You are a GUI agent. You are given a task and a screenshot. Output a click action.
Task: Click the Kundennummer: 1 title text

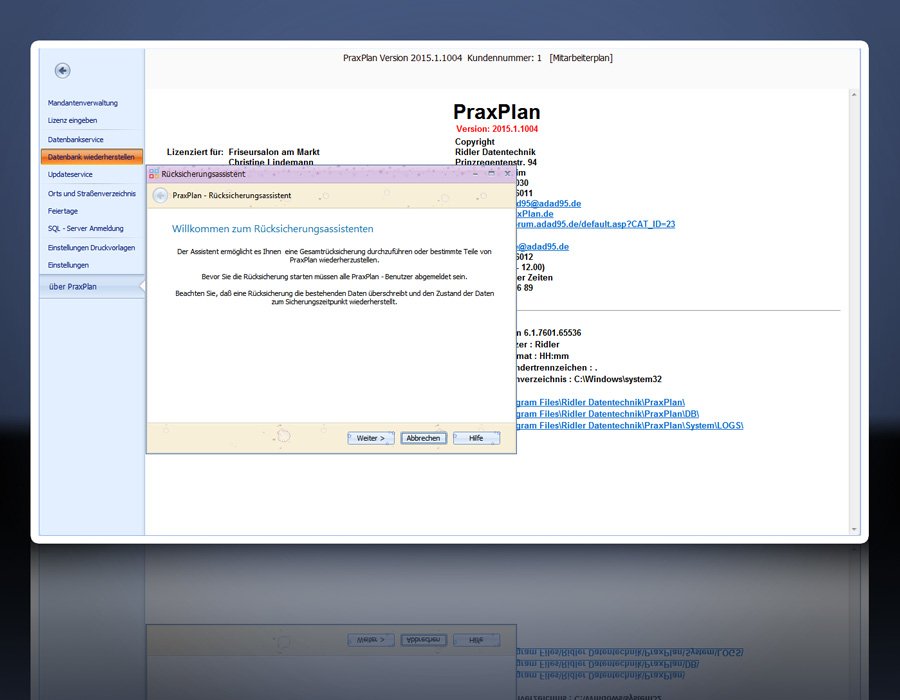pos(505,58)
